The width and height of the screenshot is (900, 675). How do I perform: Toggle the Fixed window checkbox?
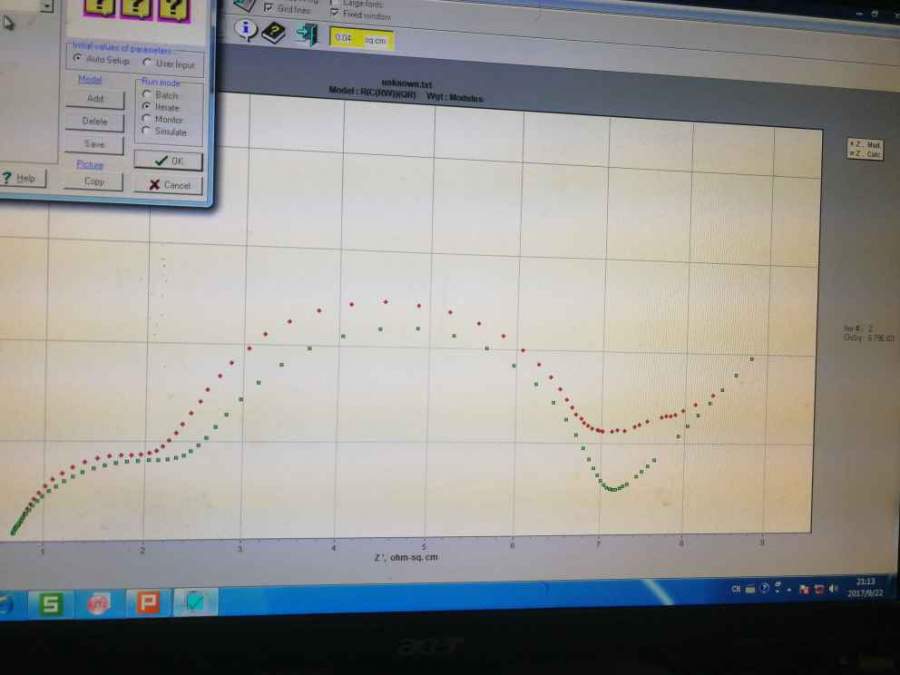(334, 11)
